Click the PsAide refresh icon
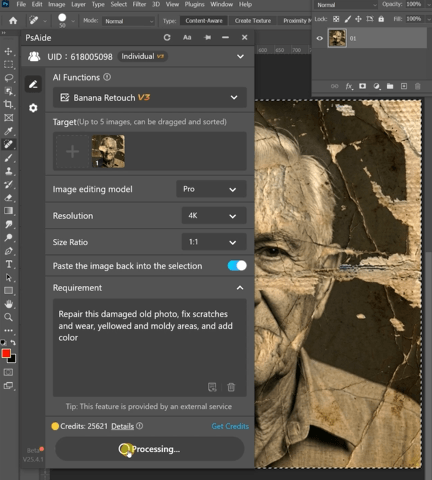Image resolution: width=432 pixels, height=480 pixels. [167, 38]
